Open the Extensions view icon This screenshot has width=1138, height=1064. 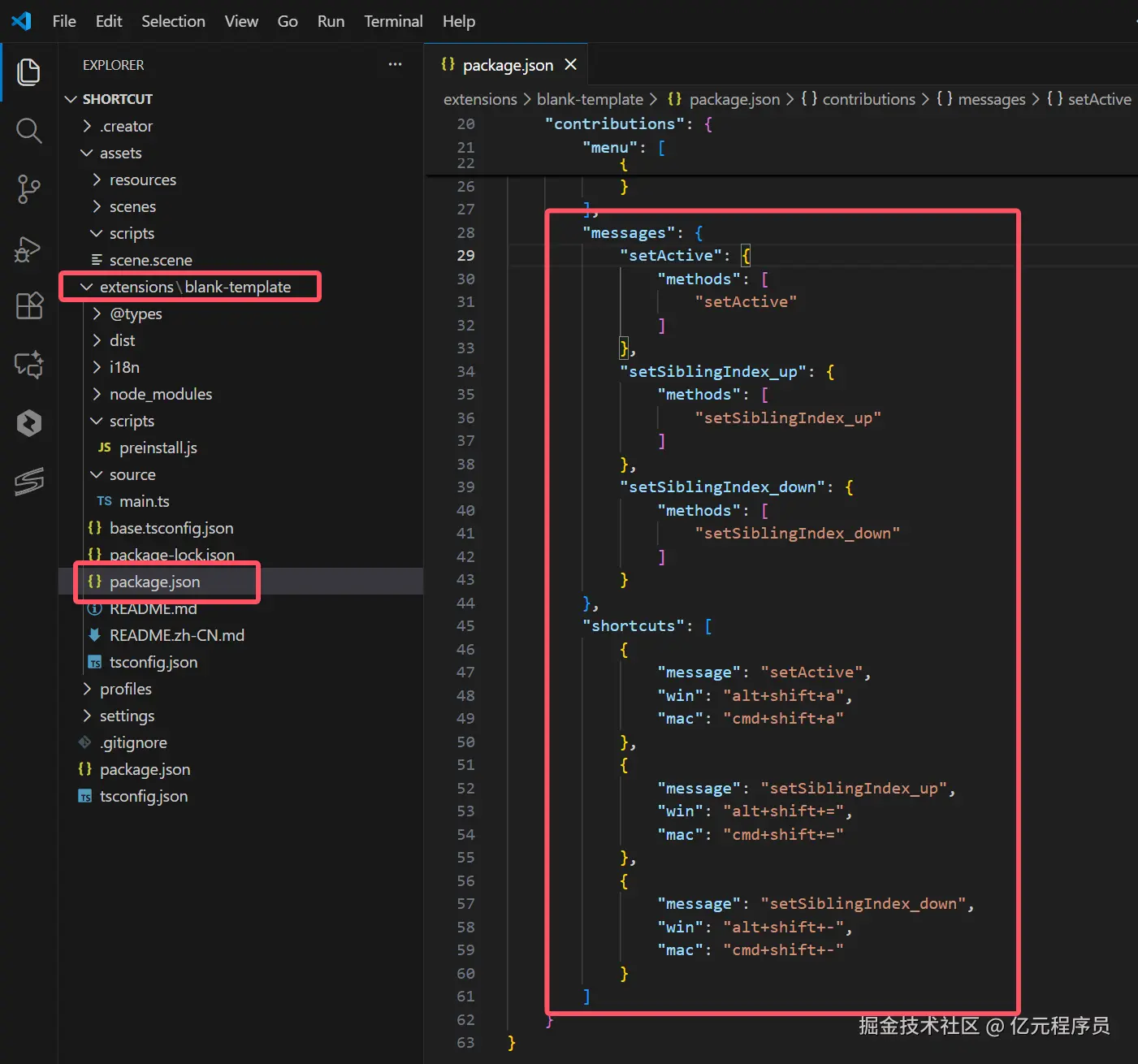tap(28, 306)
